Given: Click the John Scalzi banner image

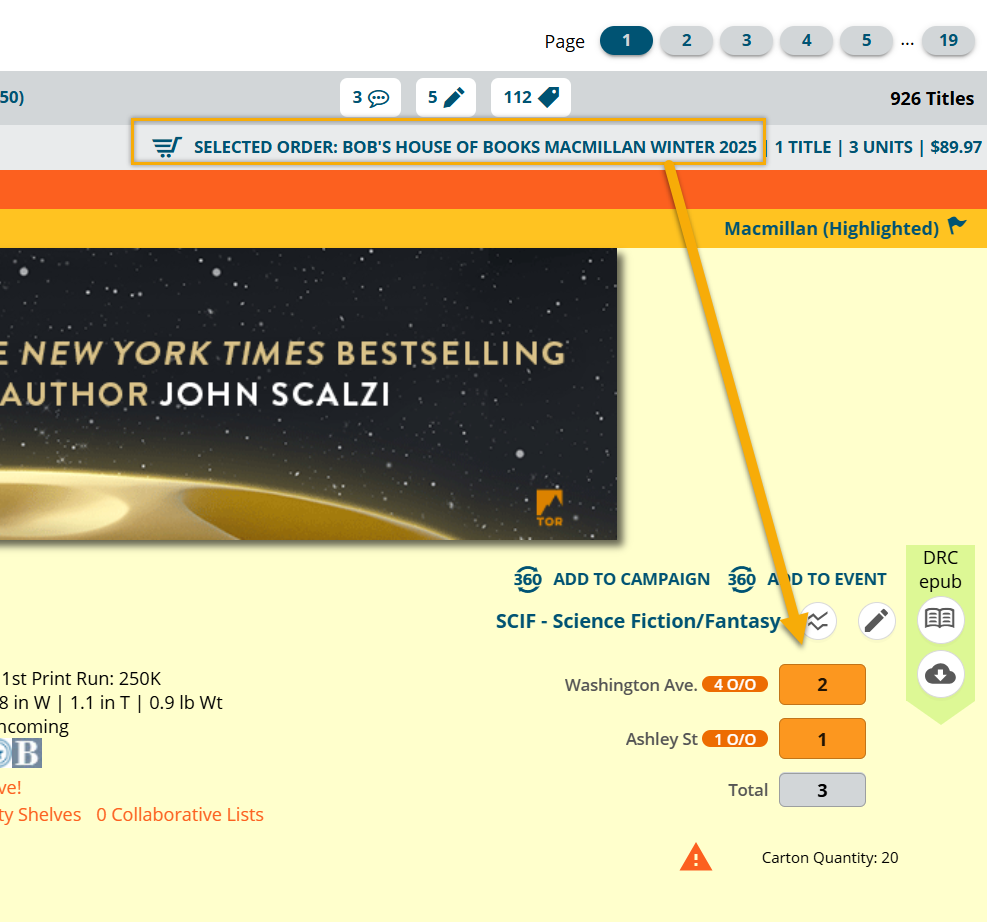Looking at the screenshot, I should tap(308, 394).
